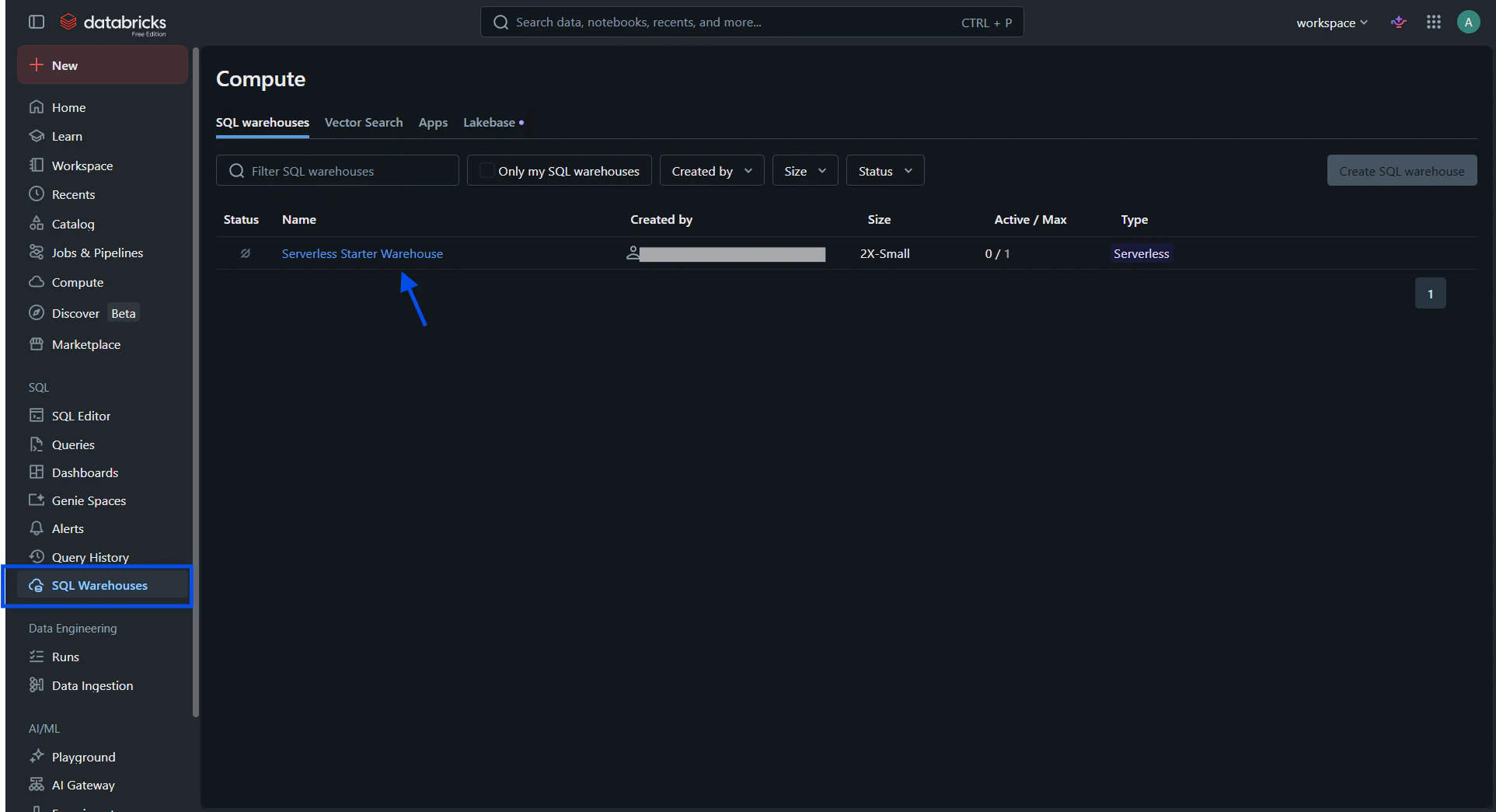
Task: Click the Size column header
Action: [879, 220]
